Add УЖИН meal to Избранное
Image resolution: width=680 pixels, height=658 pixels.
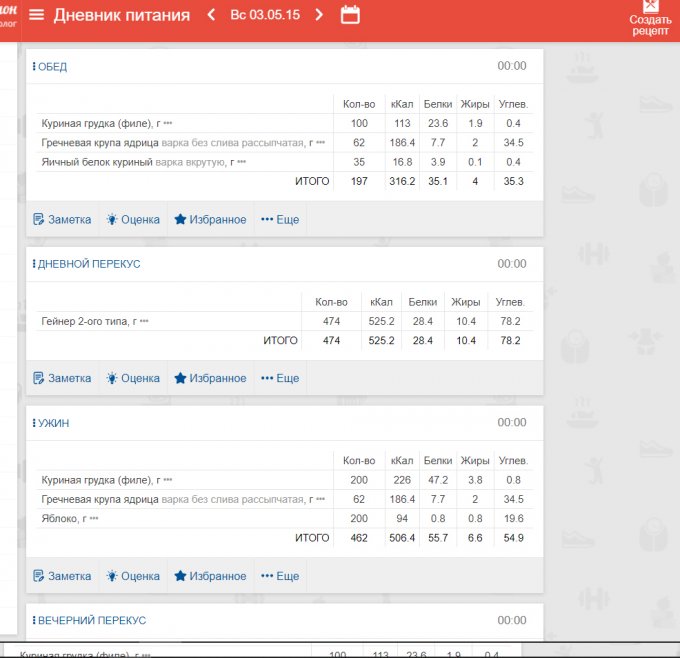point(210,576)
